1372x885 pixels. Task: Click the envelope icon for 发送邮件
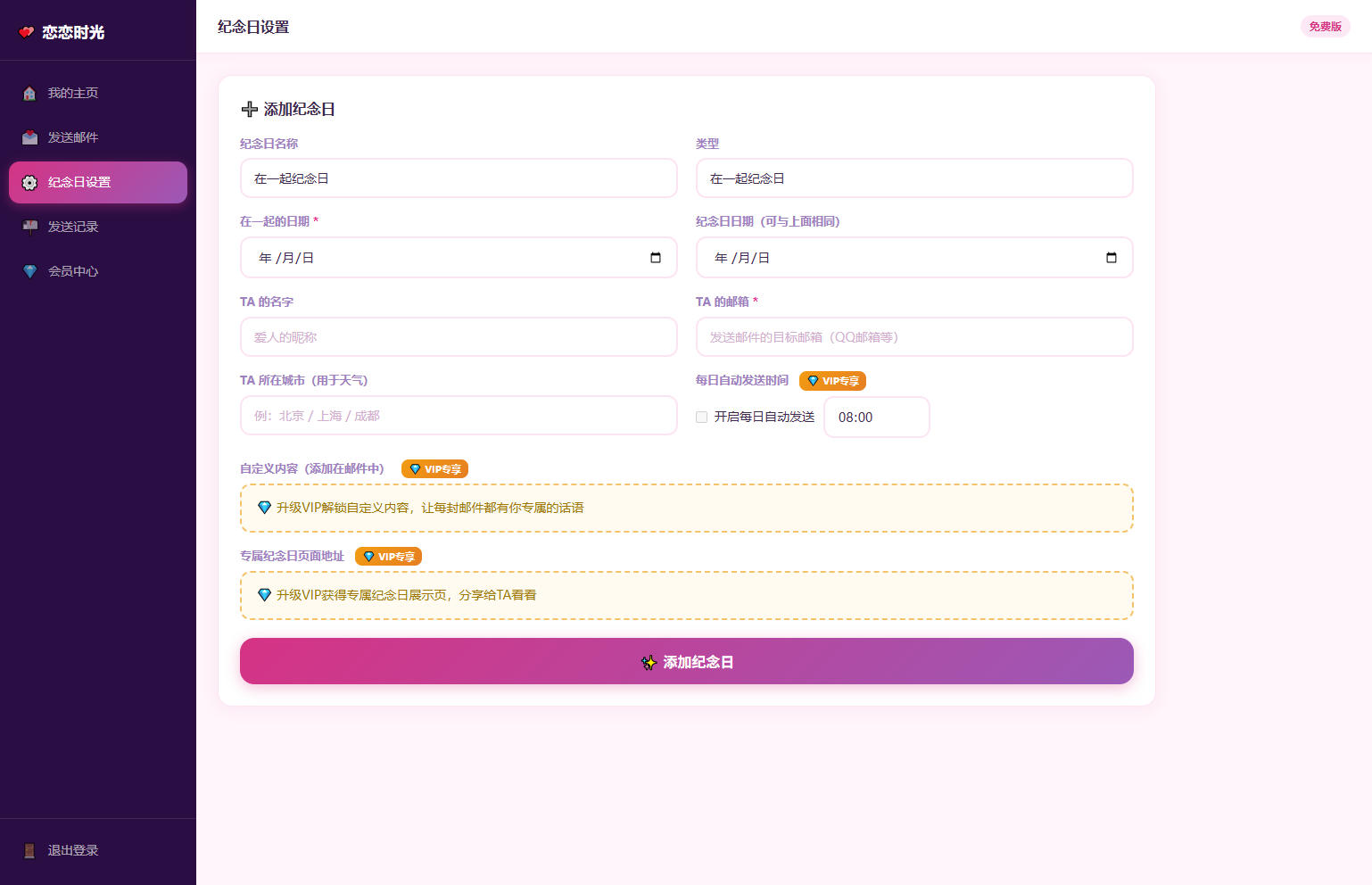coord(29,137)
